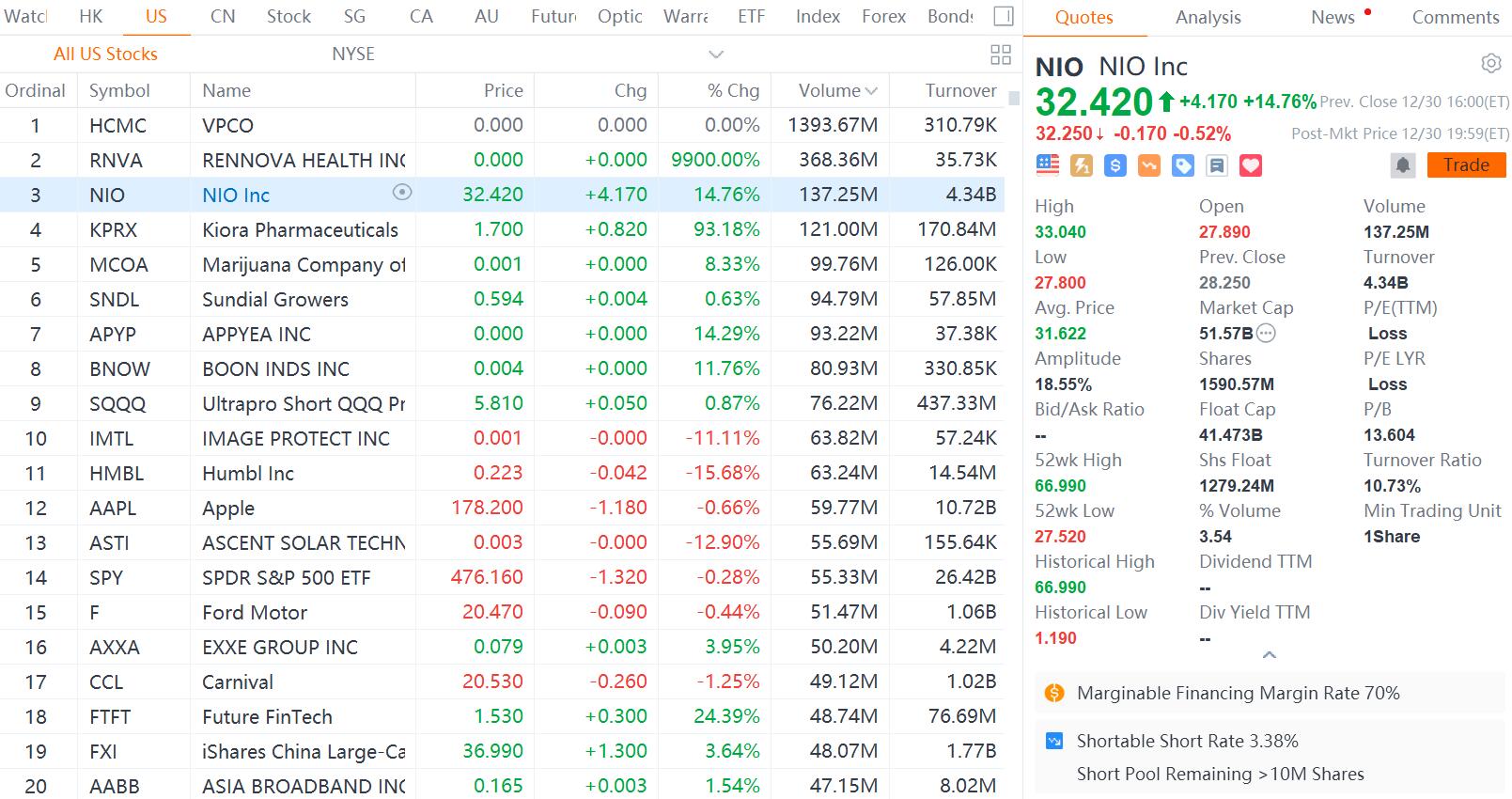Select the NYSE filter
Screen dimensions: 1512x799
pyautogui.click(x=353, y=55)
